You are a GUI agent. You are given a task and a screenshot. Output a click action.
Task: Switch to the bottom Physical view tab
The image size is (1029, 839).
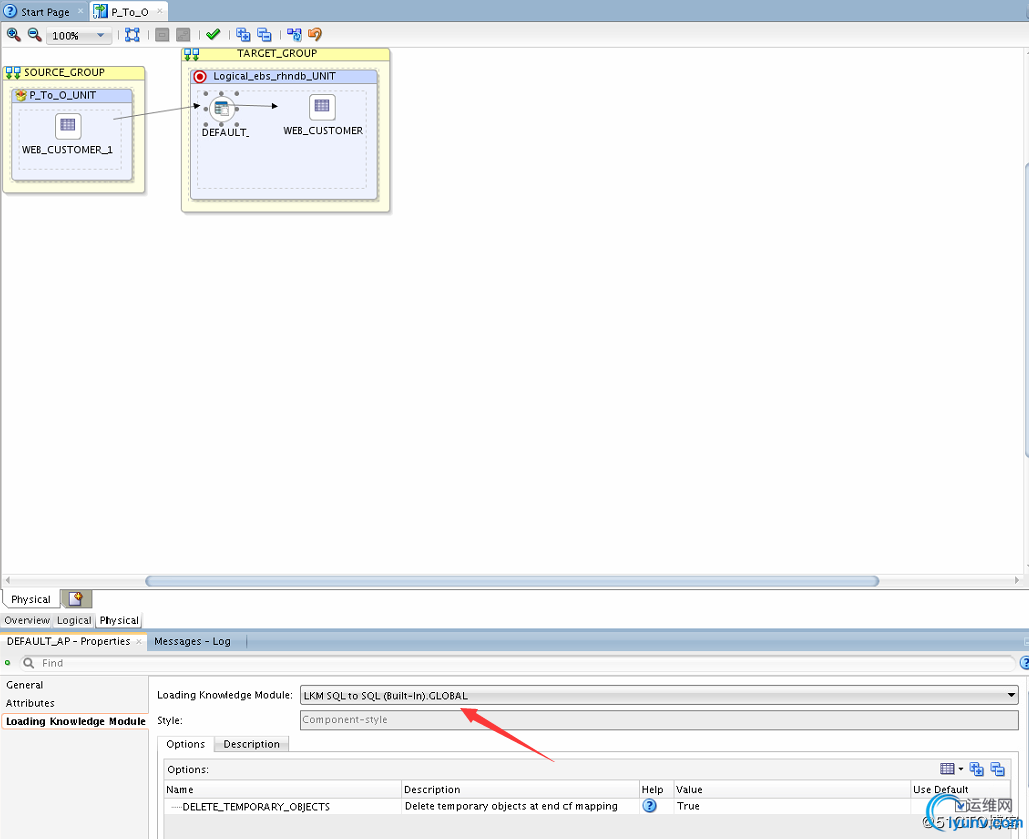(119, 620)
